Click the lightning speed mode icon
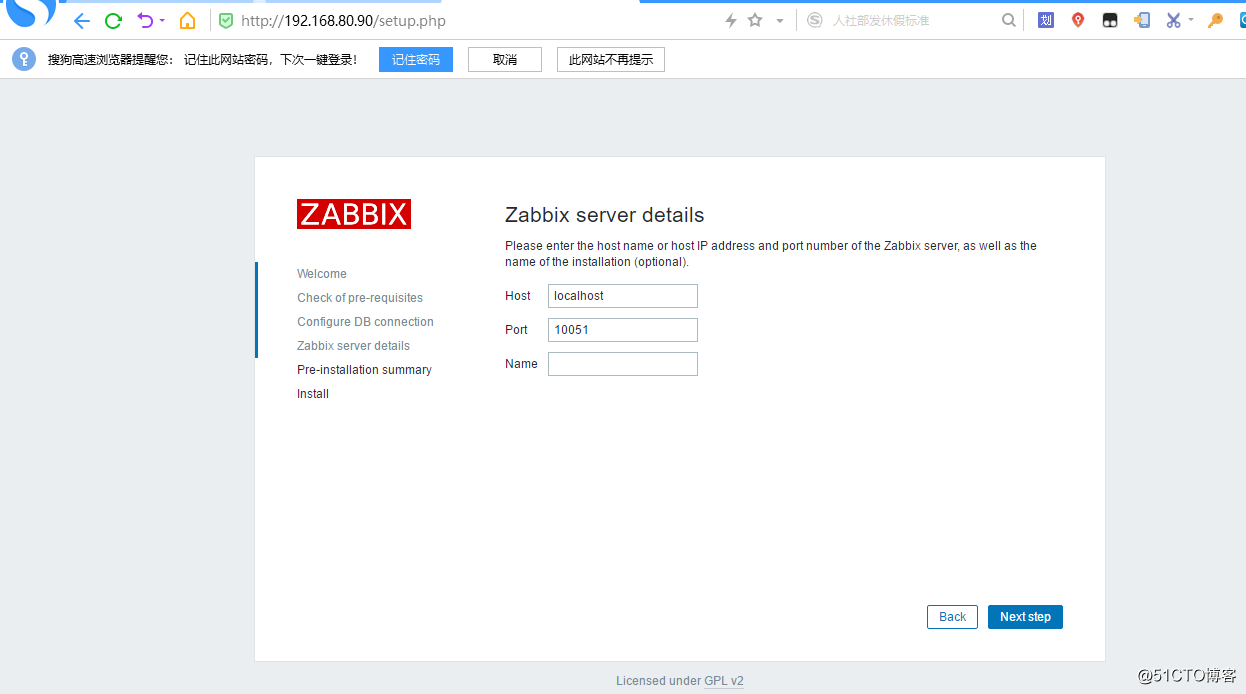This screenshot has width=1246, height=694. pyautogui.click(x=731, y=20)
